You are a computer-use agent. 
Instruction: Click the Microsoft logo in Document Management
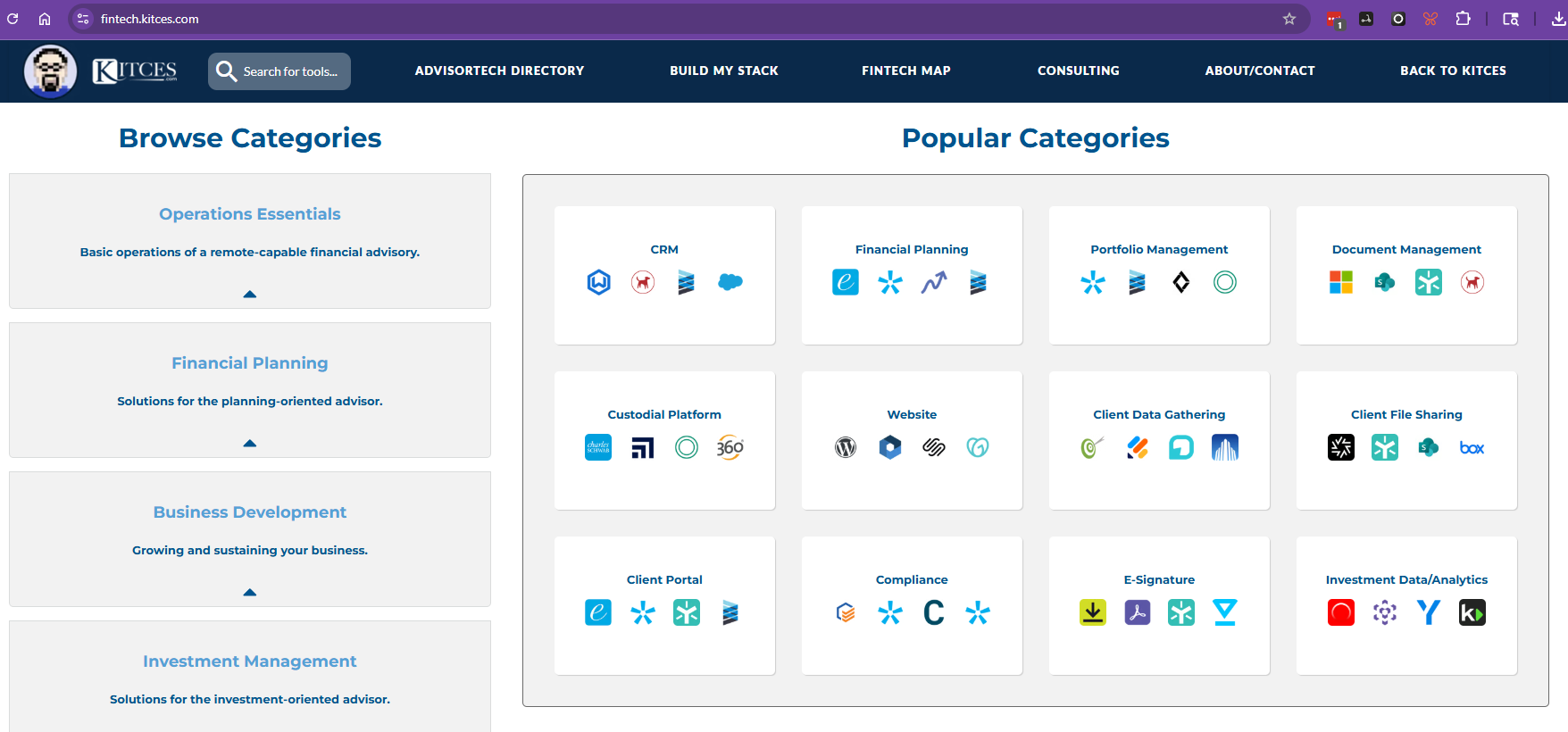point(1341,282)
